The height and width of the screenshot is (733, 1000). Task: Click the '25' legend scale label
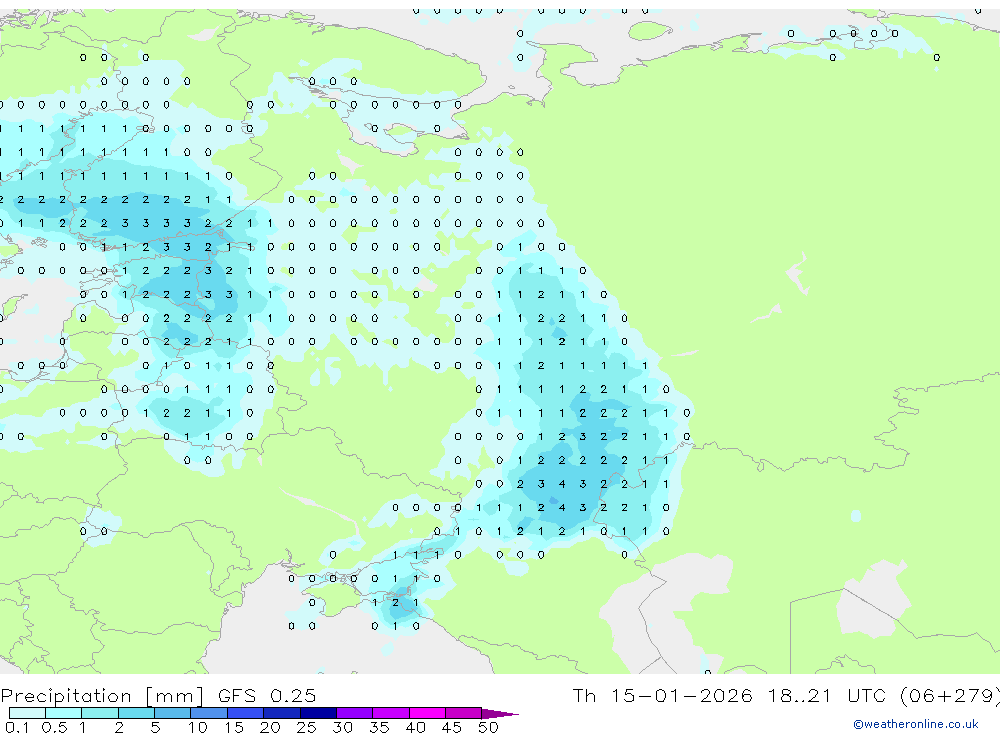click(x=306, y=727)
